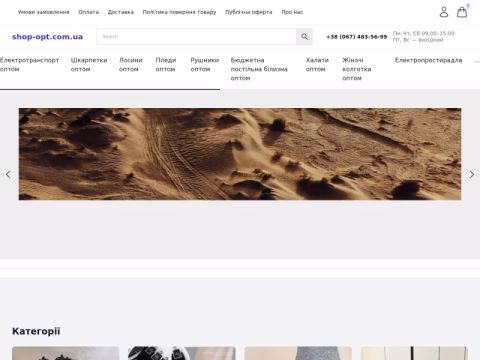Select Електропростирадла category
Viewport: 480px width, 360px height.
click(x=428, y=60)
